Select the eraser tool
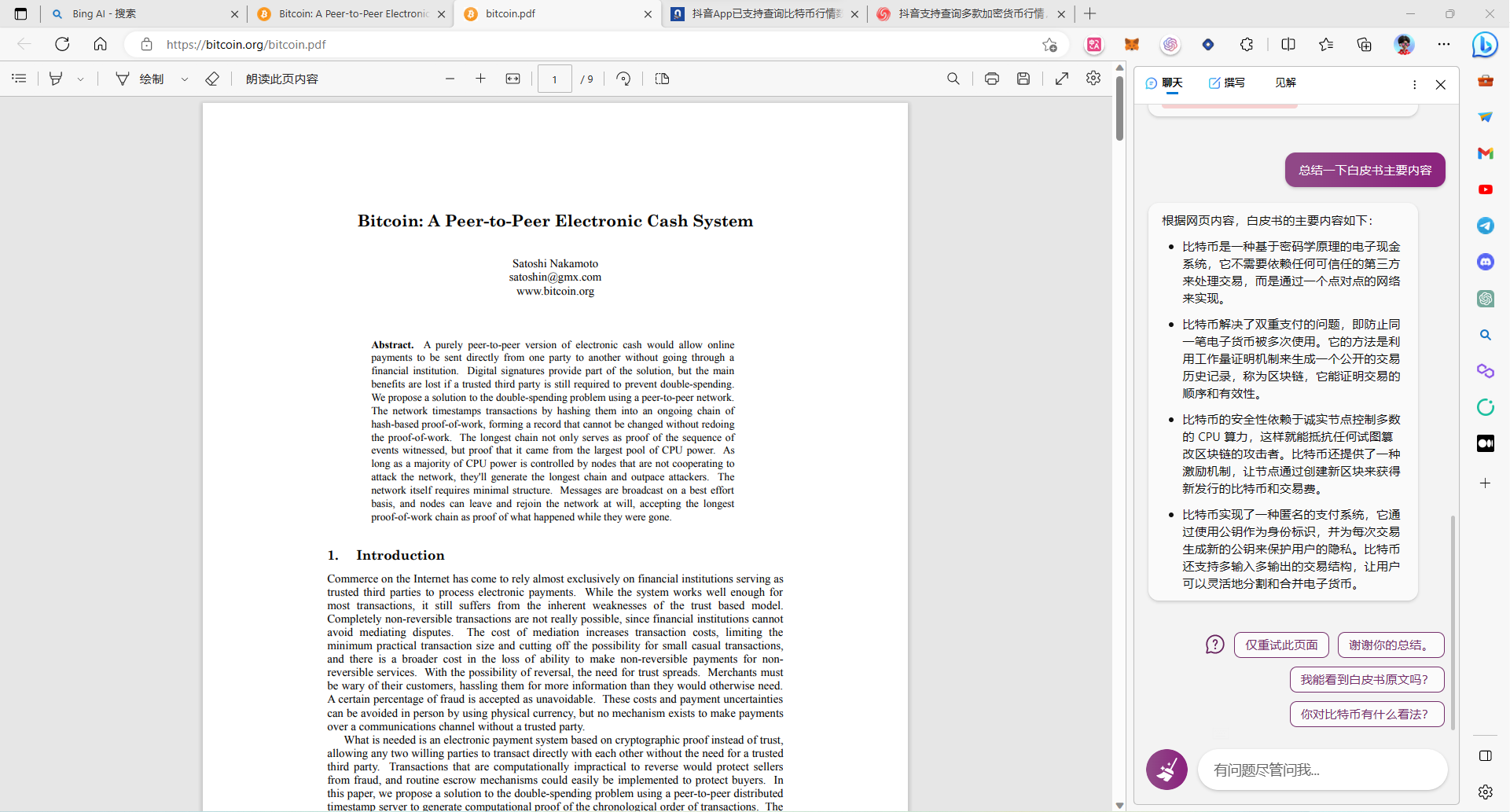 coord(212,79)
